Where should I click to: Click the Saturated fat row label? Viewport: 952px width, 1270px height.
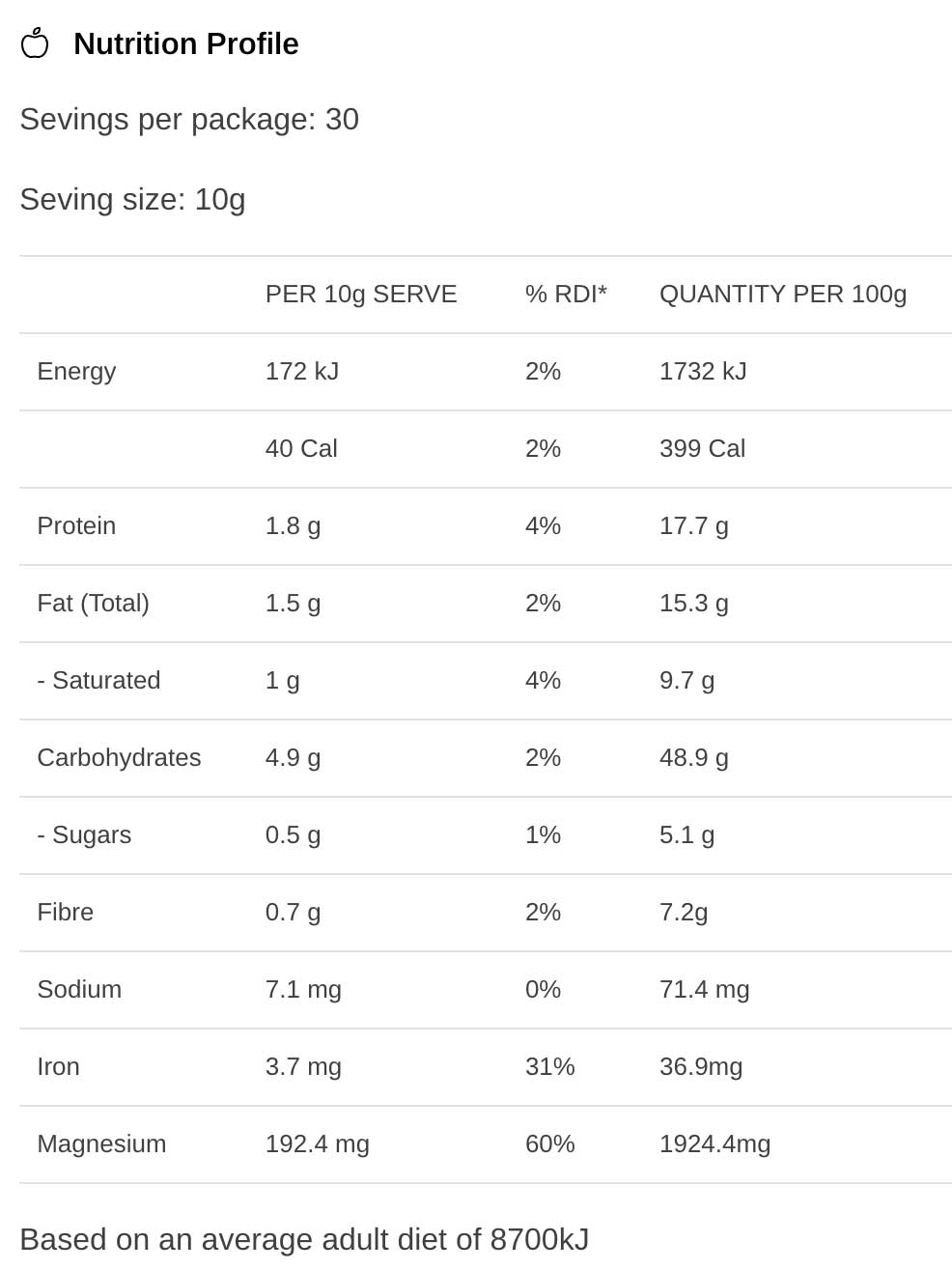tap(98, 680)
